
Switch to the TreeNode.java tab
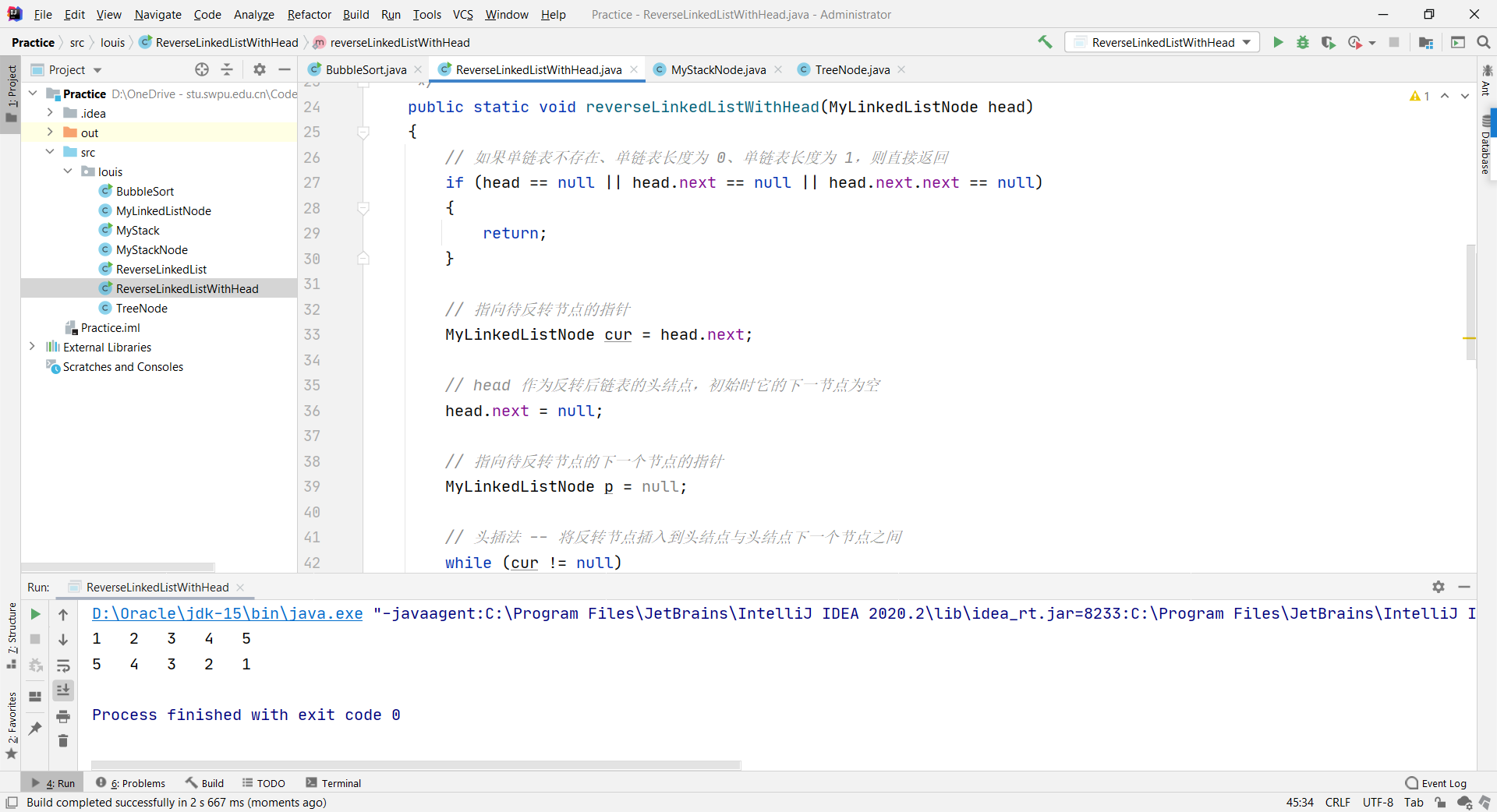852,69
